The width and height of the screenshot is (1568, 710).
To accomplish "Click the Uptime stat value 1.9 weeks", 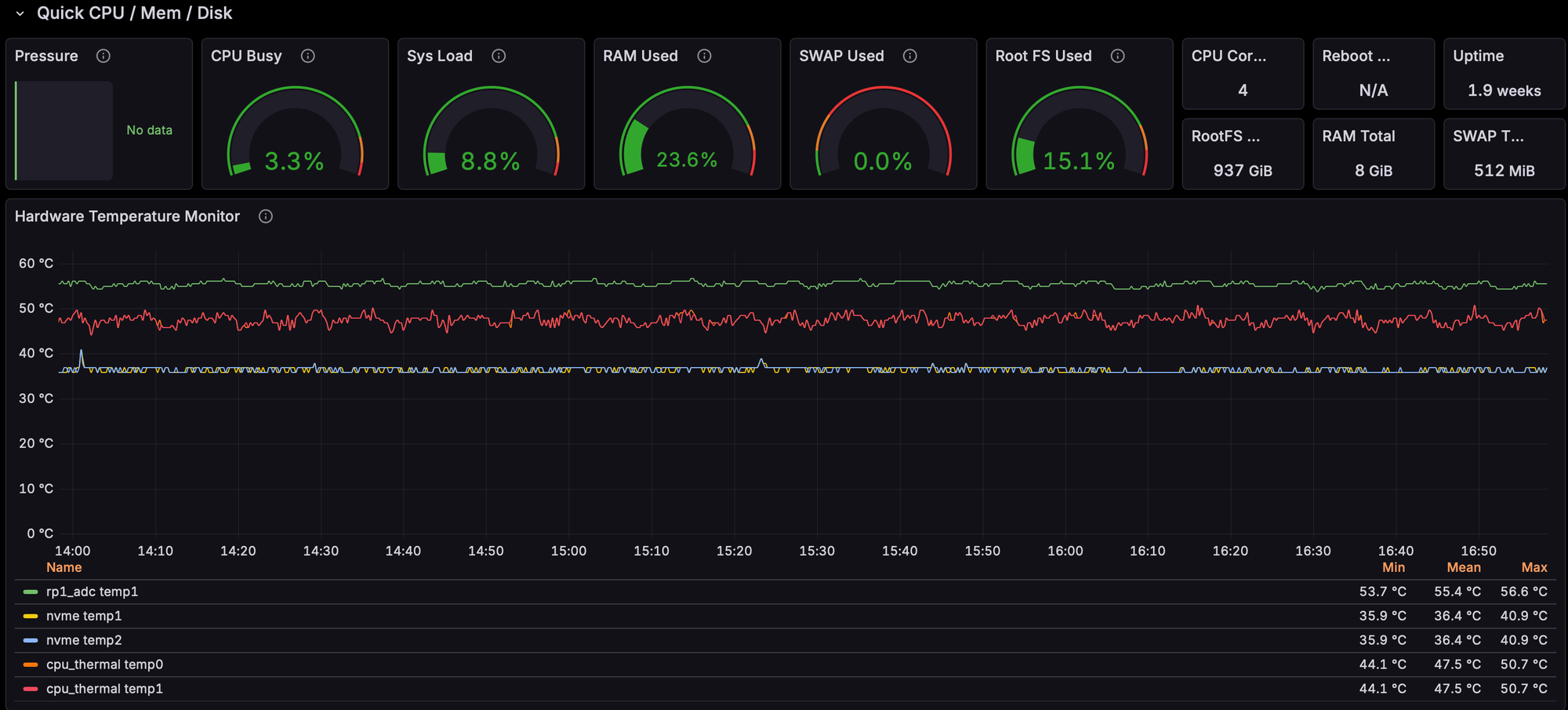I will pyautogui.click(x=1504, y=91).
